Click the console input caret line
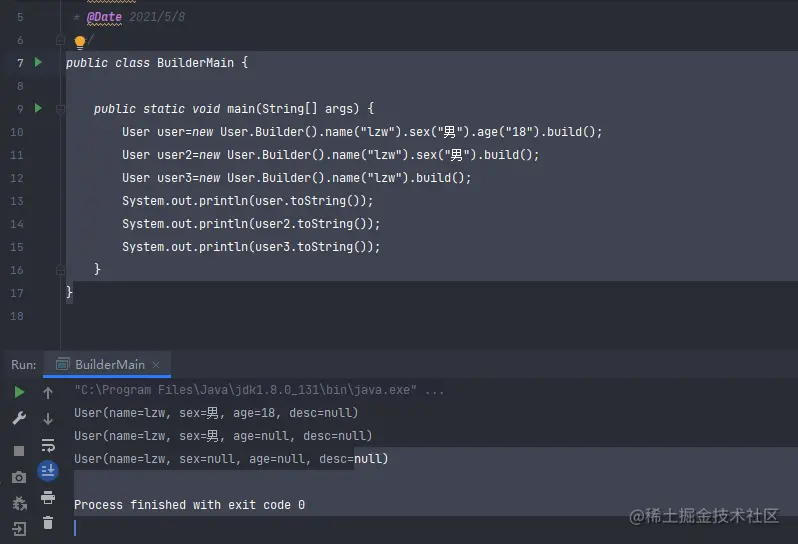The height and width of the screenshot is (544, 798). pos(75,528)
